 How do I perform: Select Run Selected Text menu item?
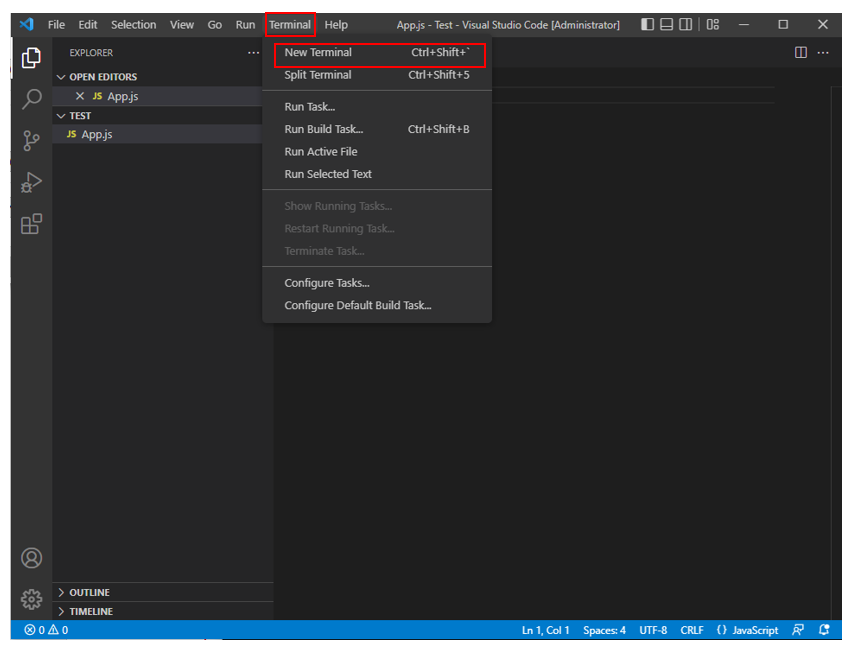point(377,174)
